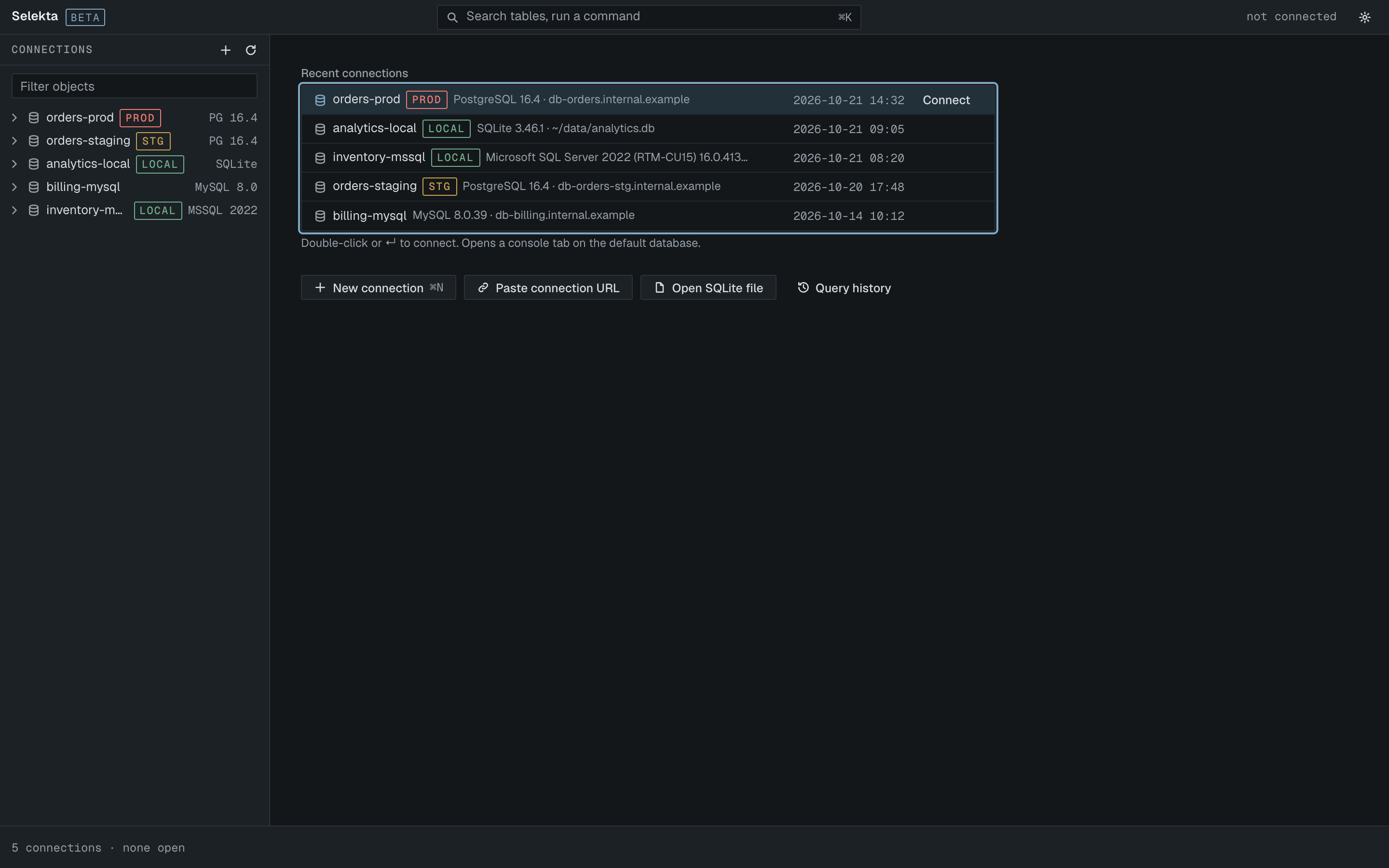
Task: Expand the inventory-m… tree node
Action: [x=14, y=210]
